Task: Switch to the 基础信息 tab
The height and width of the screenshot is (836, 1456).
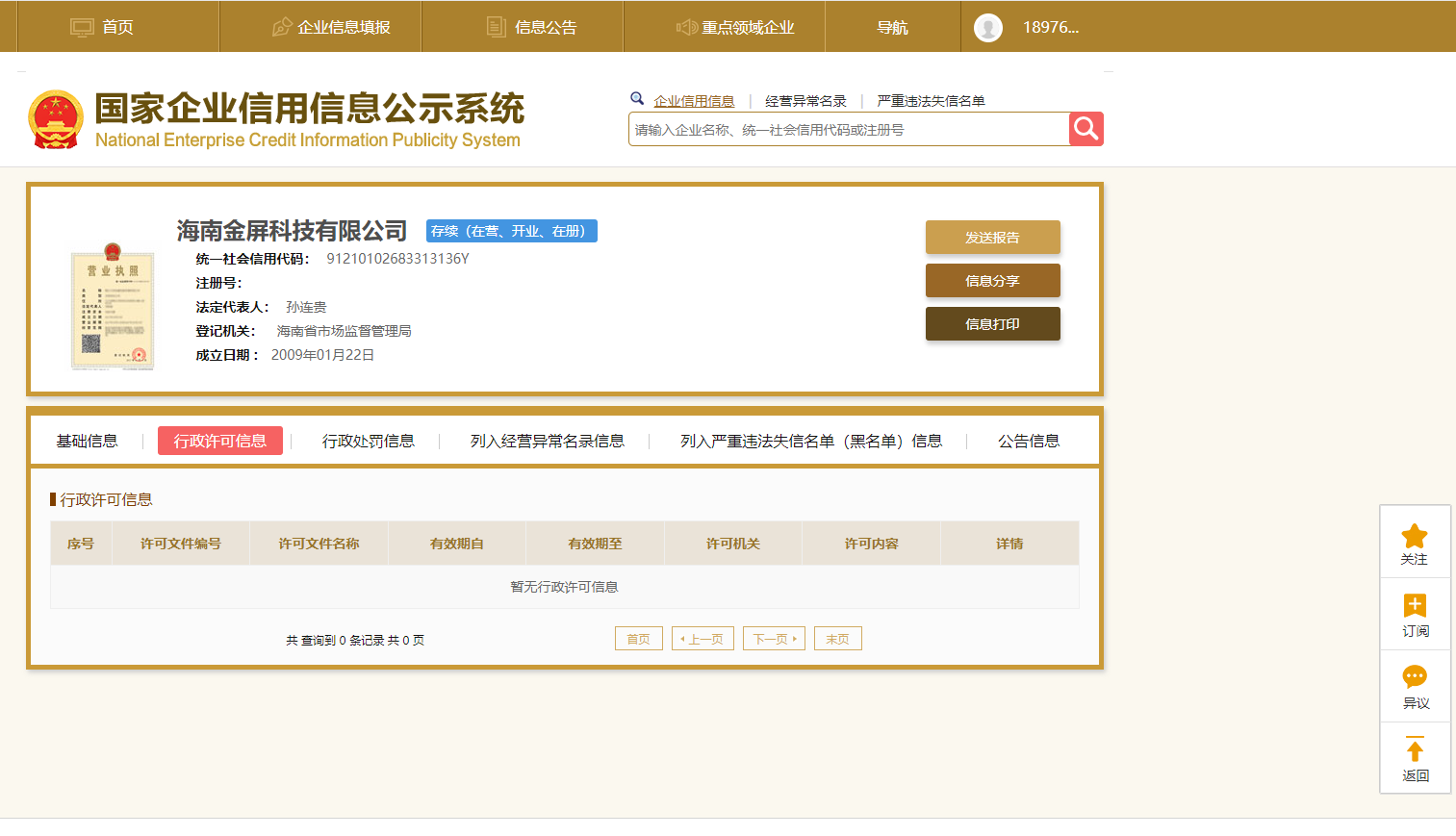Action: [87, 441]
